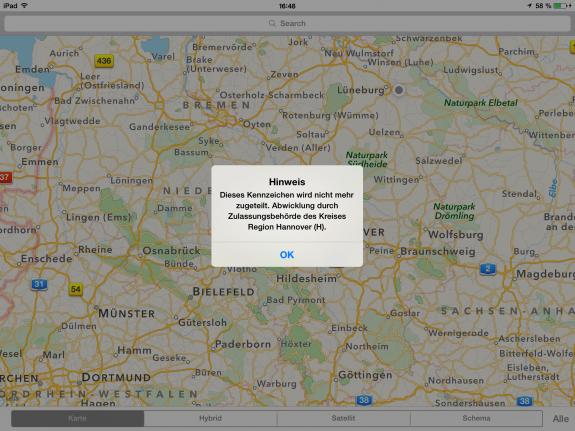Viewport: 575px width, 431px height.
Task: Choose the Schema view tab
Action: pyautogui.click(x=476, y=418)
